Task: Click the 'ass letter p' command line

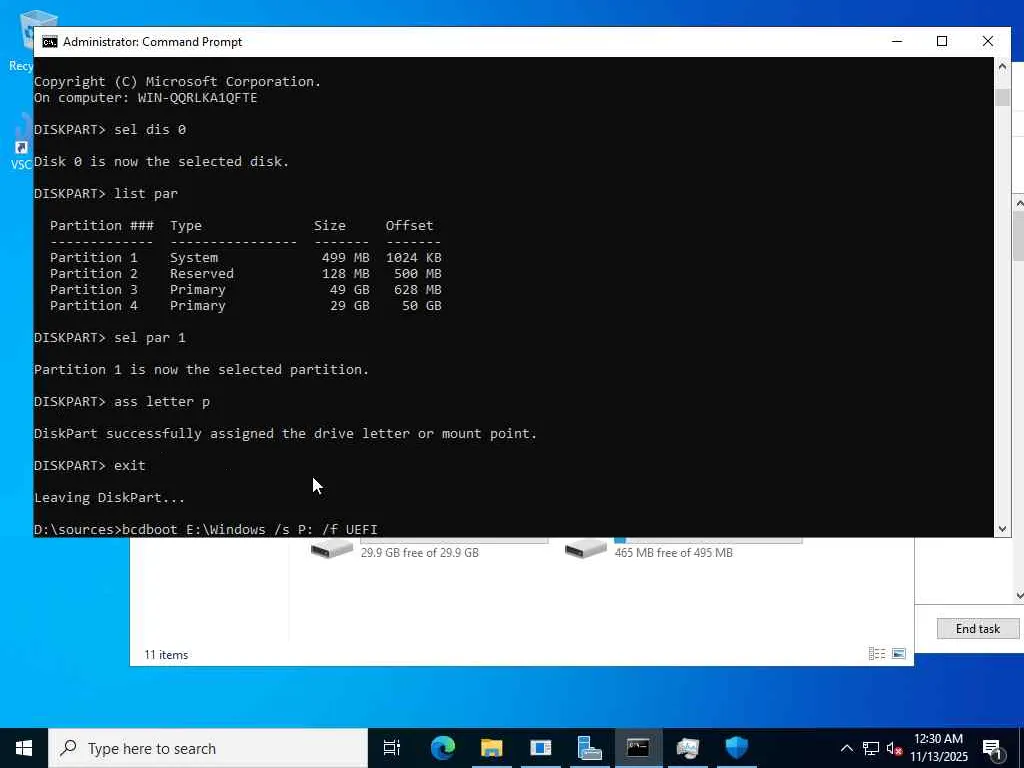Action: pos(122,401)
